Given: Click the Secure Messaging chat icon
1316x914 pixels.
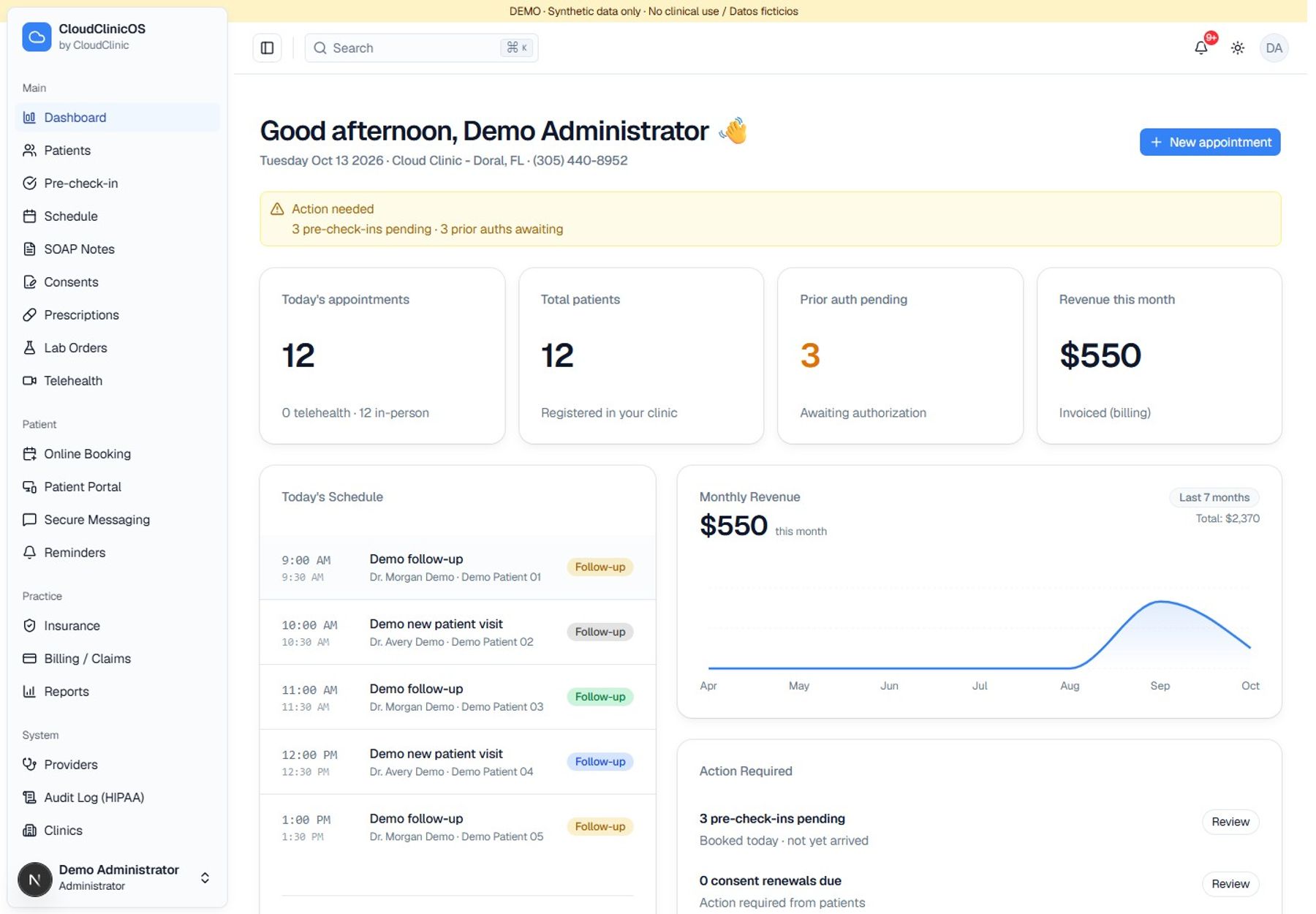Looking at the screenshot, I should point(29,519).
